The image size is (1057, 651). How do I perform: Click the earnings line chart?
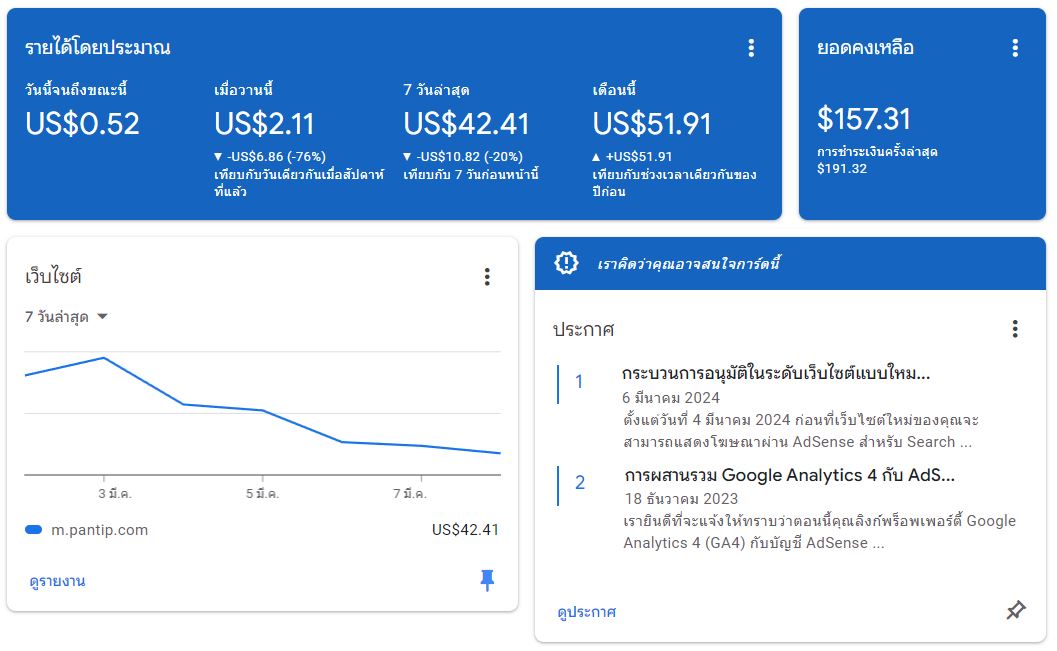pos(262,410)
